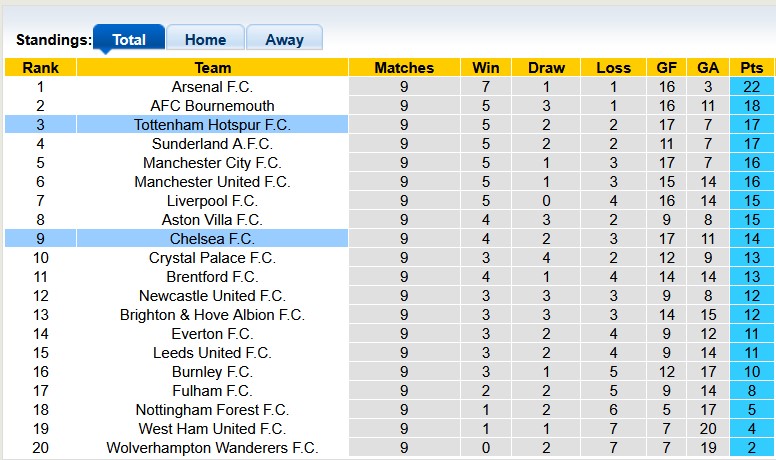Select the Away standings tab
The height and width of the screenshot is (460, 776).
click(x=284, y=40)
